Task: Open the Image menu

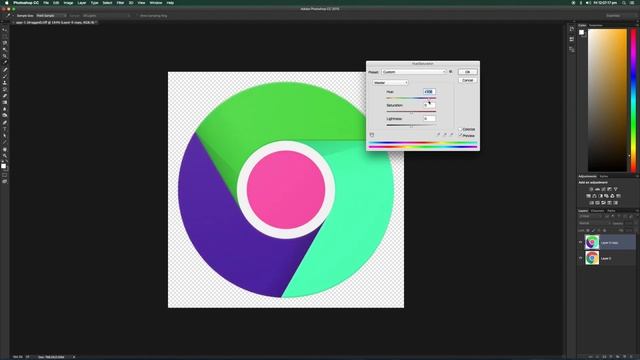Action: (x=68, y=3)
